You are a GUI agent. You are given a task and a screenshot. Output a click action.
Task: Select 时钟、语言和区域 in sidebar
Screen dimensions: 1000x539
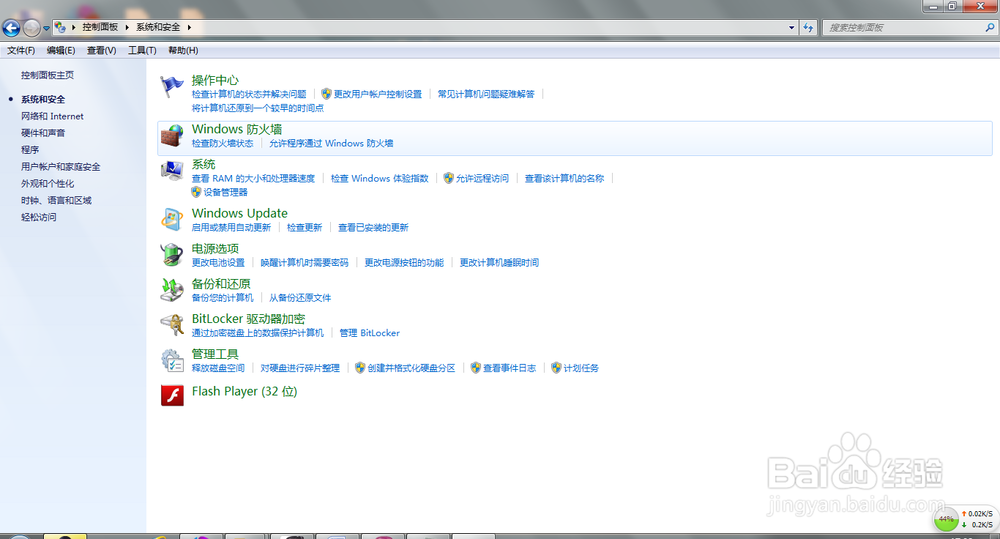(x=56, y=200)
